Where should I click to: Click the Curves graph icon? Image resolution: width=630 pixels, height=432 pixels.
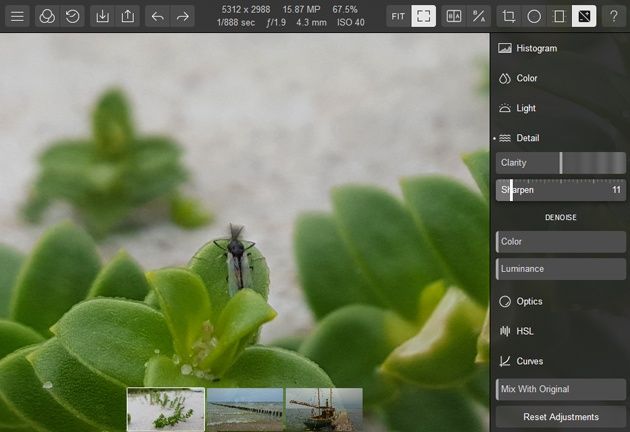point(505,361)
